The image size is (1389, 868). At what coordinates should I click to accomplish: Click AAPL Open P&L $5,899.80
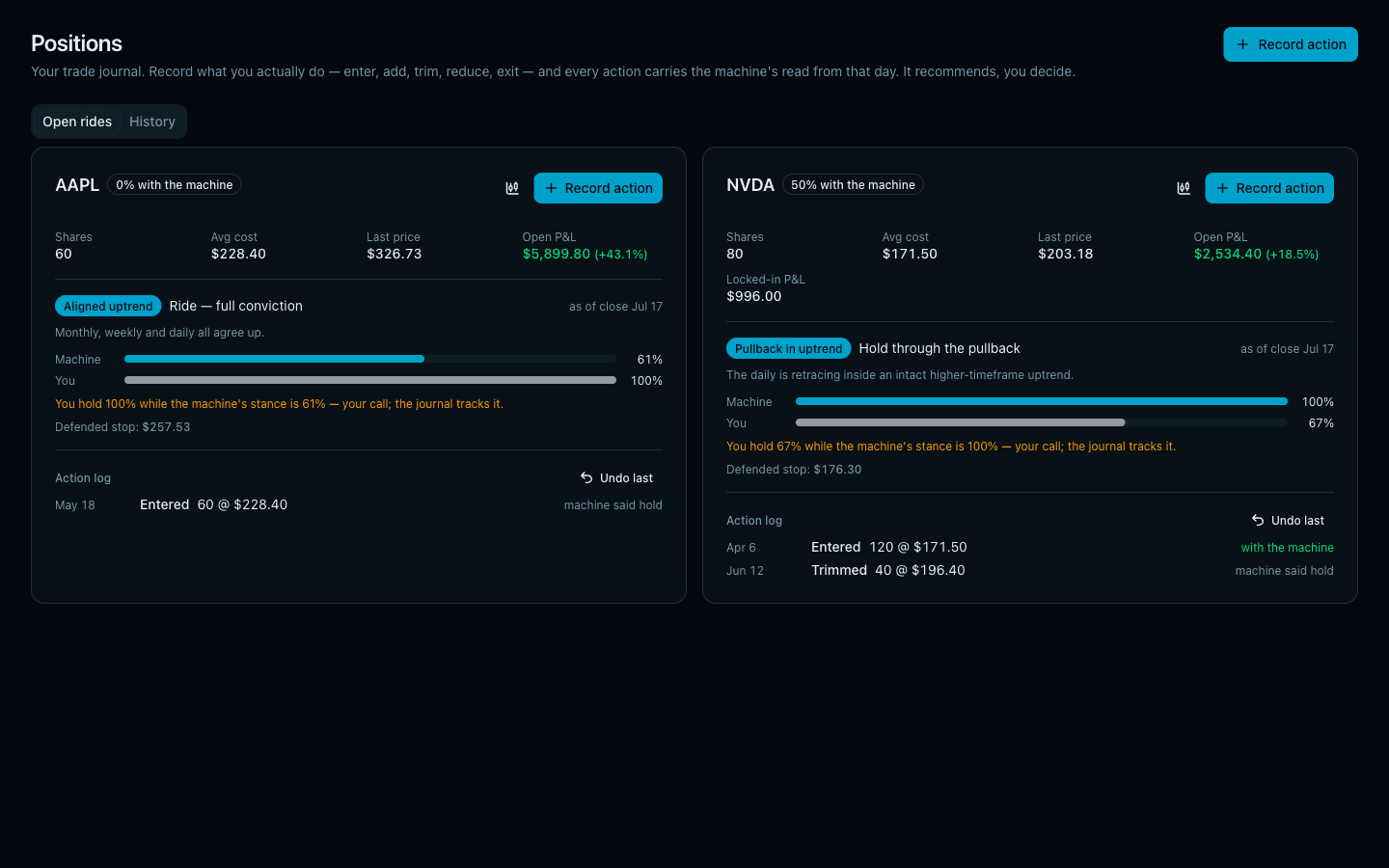(x=585, y=254)
